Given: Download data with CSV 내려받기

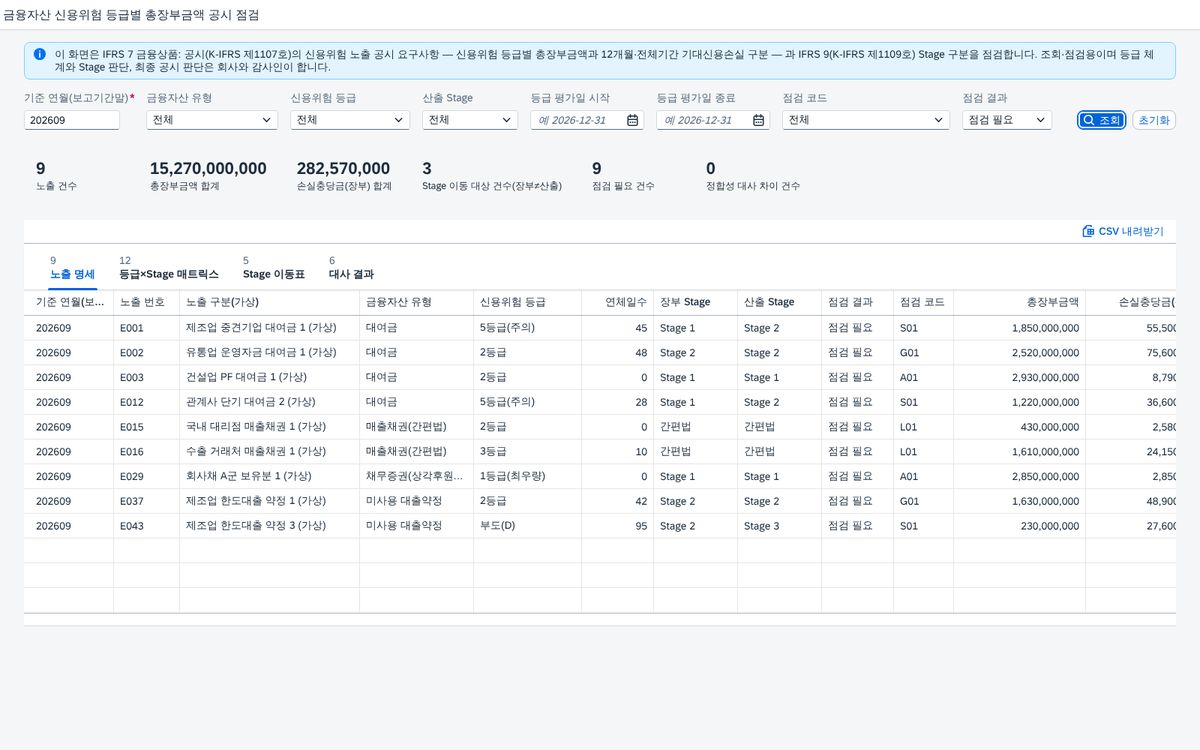Looking at the screenshot, I should pyautogui.click(x=1122, y=231).
